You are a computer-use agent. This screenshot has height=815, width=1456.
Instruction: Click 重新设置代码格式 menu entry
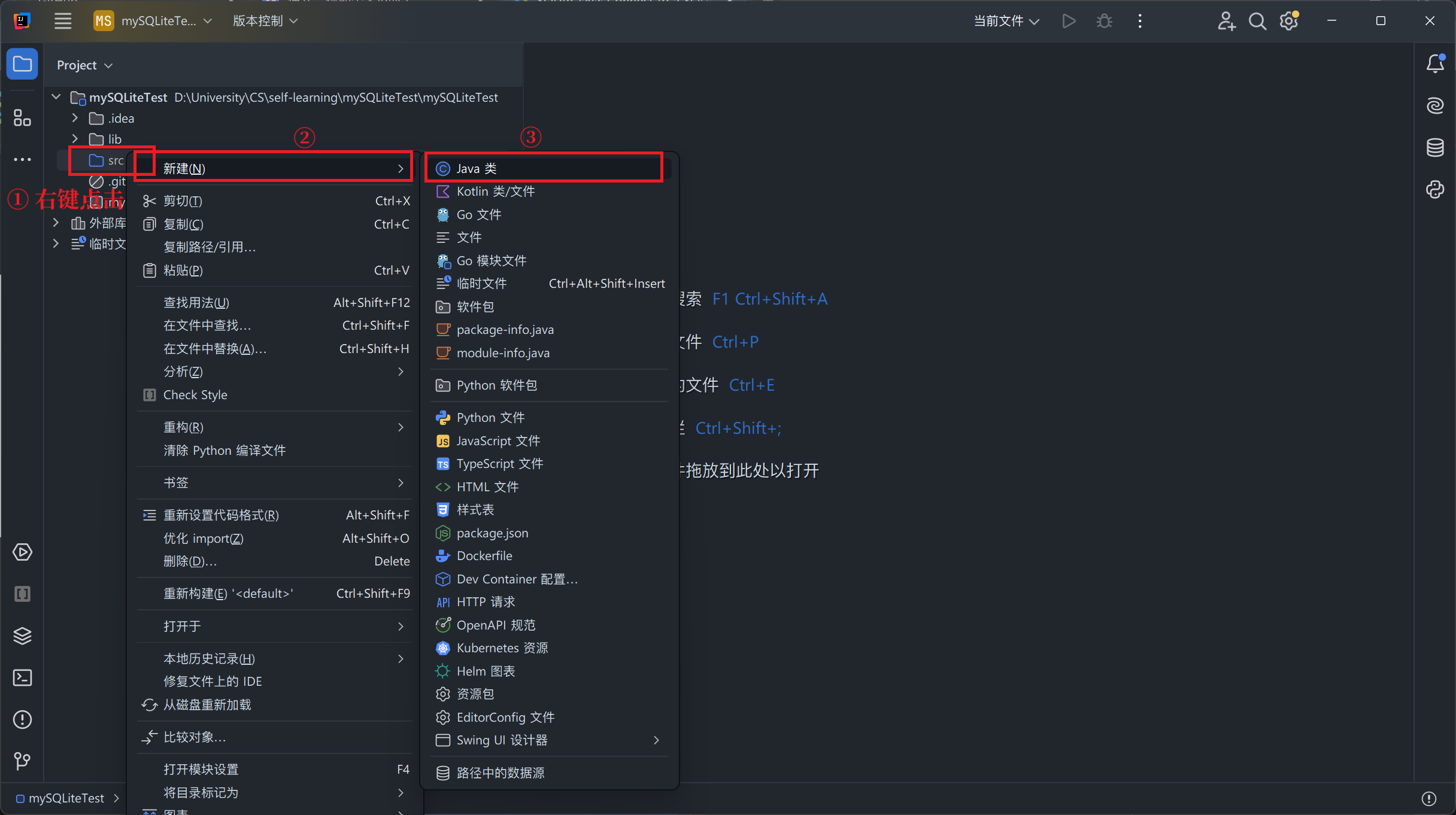coord(221,515)
